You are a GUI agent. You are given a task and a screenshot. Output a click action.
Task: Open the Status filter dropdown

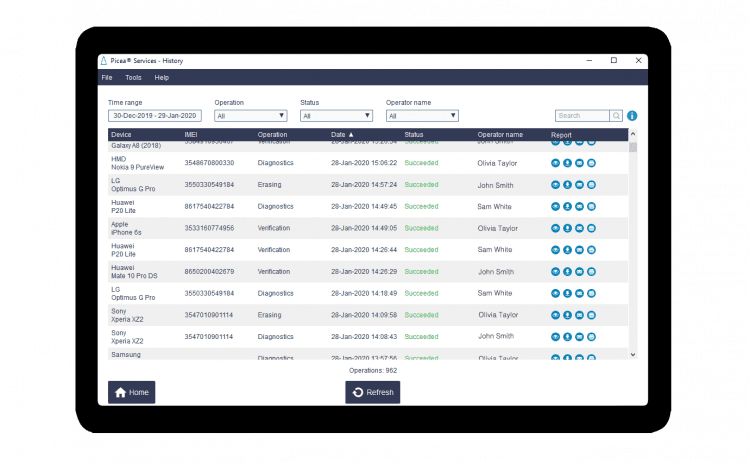pyautogui.click(x=336, y=116)
